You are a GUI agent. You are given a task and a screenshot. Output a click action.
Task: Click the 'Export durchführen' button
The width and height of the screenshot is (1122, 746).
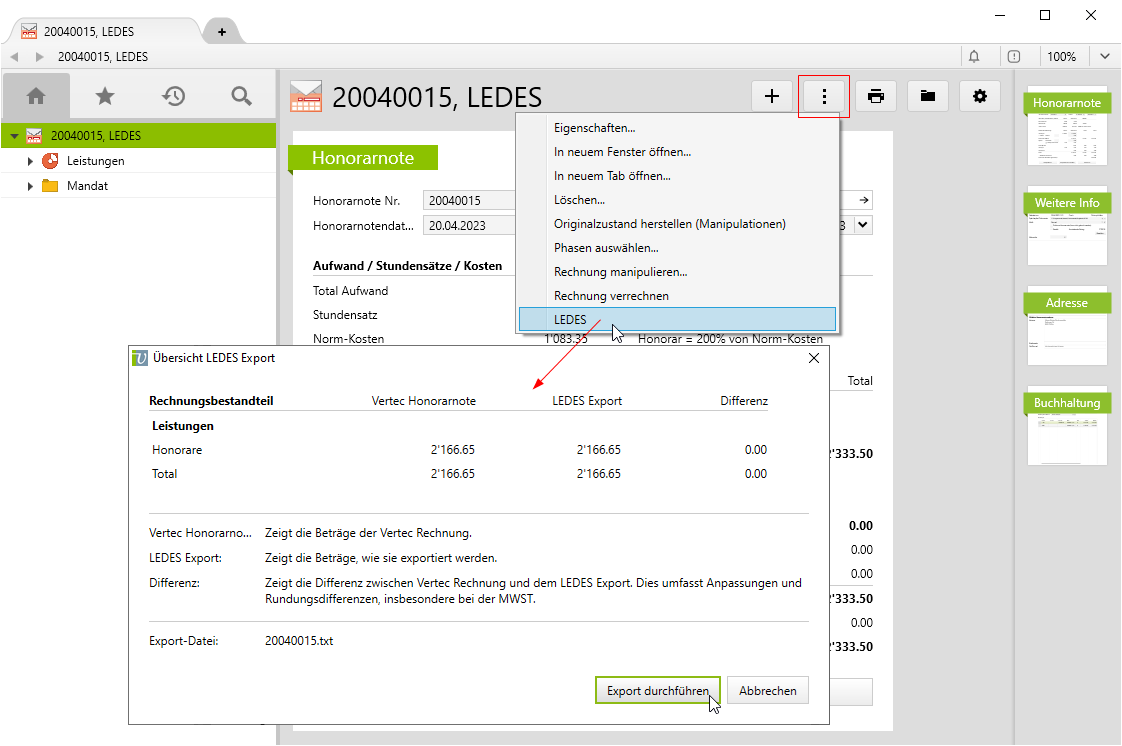point(657,690)
